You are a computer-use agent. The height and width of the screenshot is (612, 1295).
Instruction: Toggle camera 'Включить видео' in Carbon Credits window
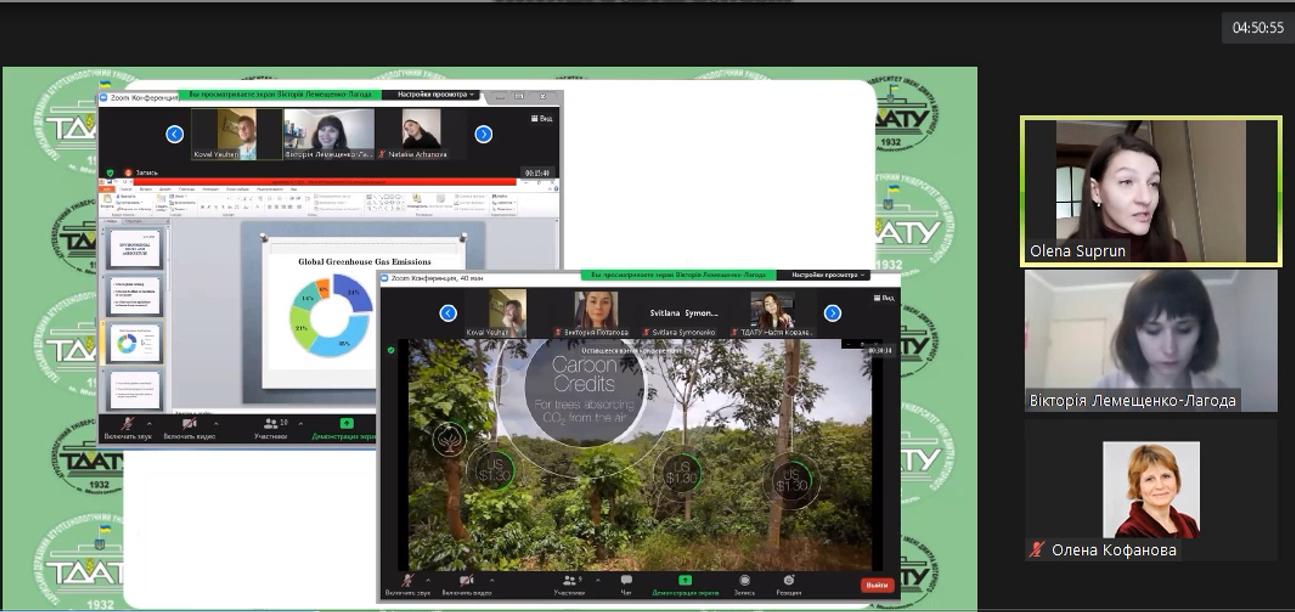click(x=467, y=584)
